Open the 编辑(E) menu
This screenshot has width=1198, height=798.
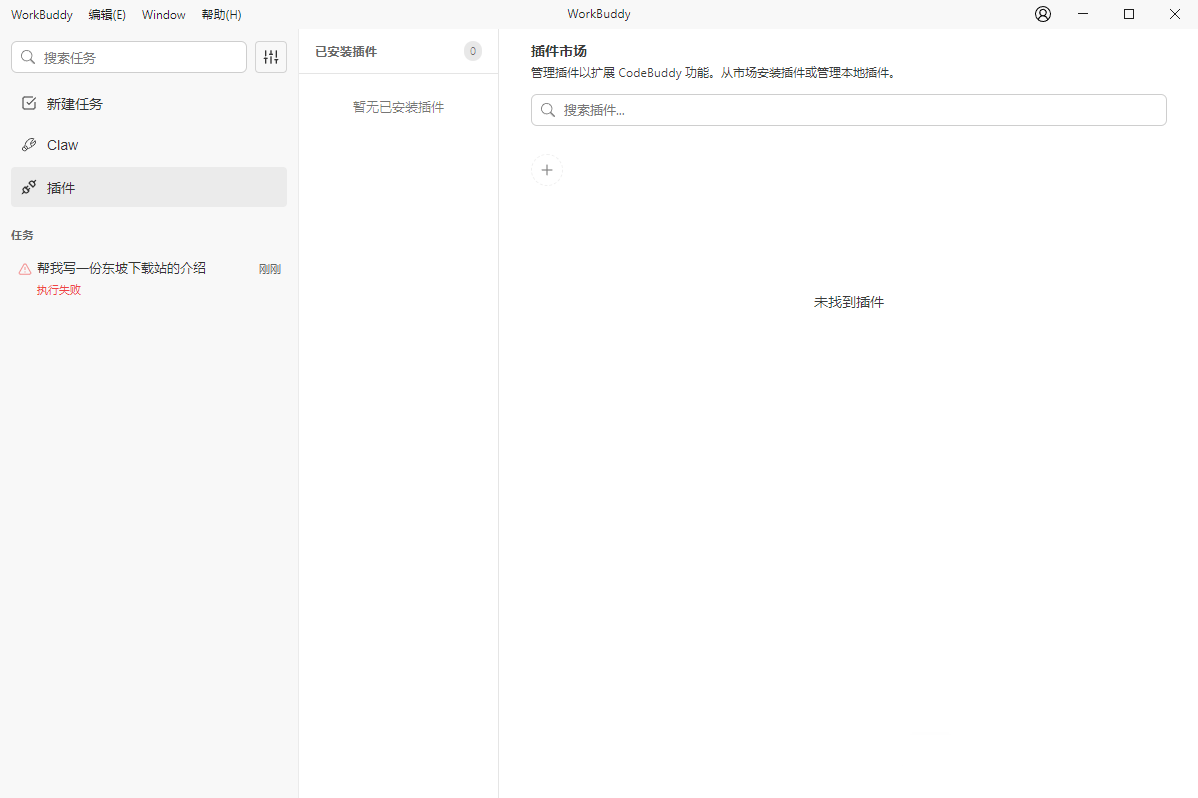107,15
